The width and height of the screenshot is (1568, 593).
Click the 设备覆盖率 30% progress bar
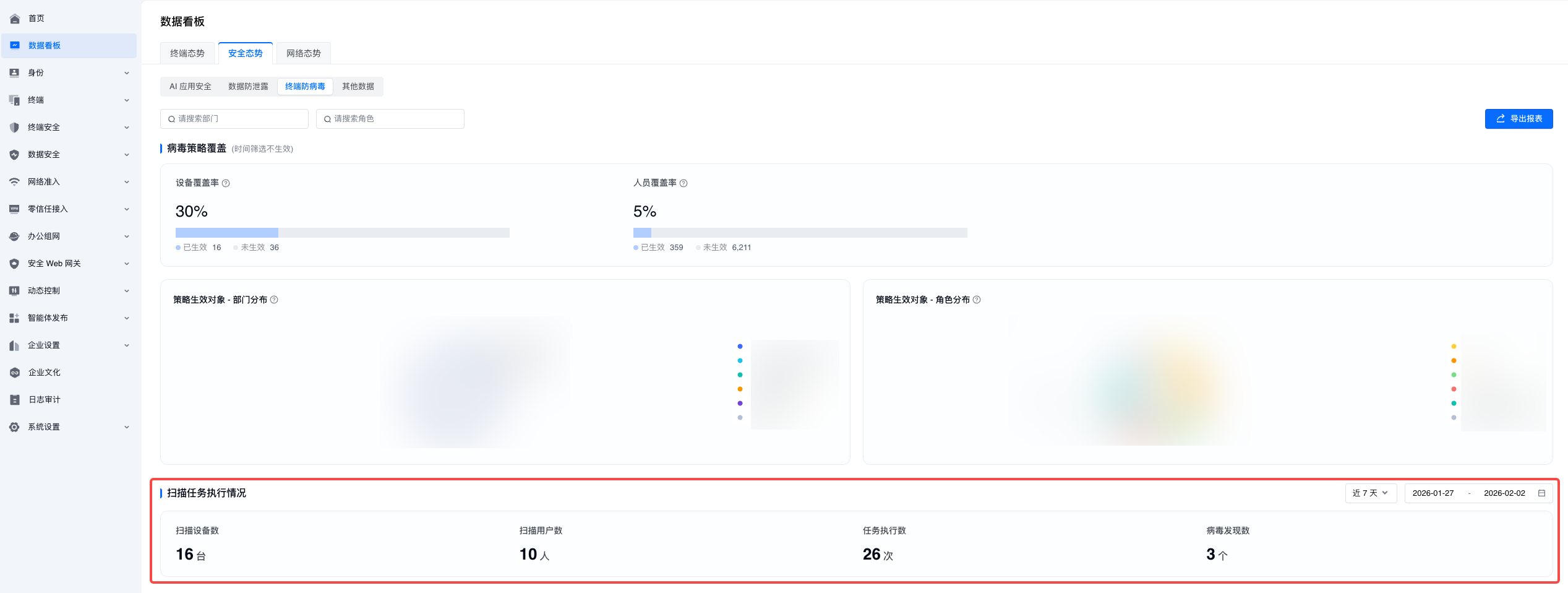pos(343,233)
